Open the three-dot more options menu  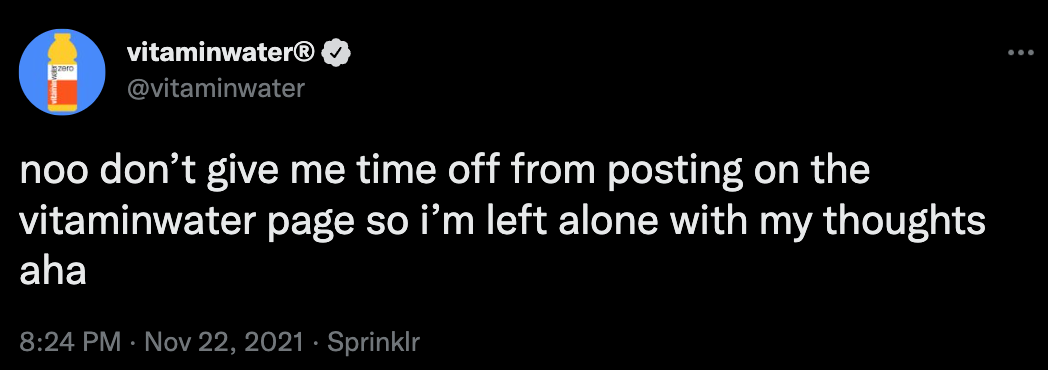click(x=1021, y=53)
